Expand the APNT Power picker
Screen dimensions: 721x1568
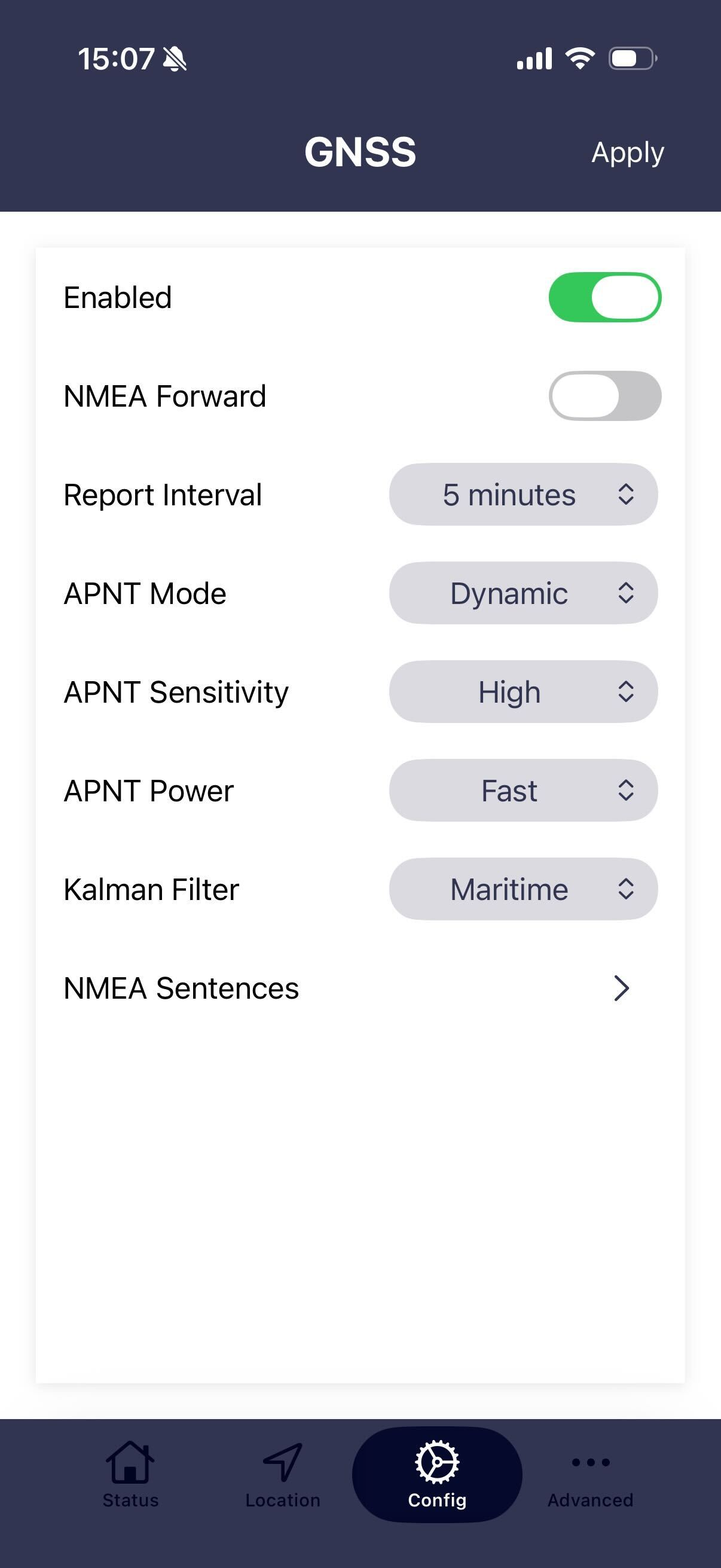click(x=523, y=790)
